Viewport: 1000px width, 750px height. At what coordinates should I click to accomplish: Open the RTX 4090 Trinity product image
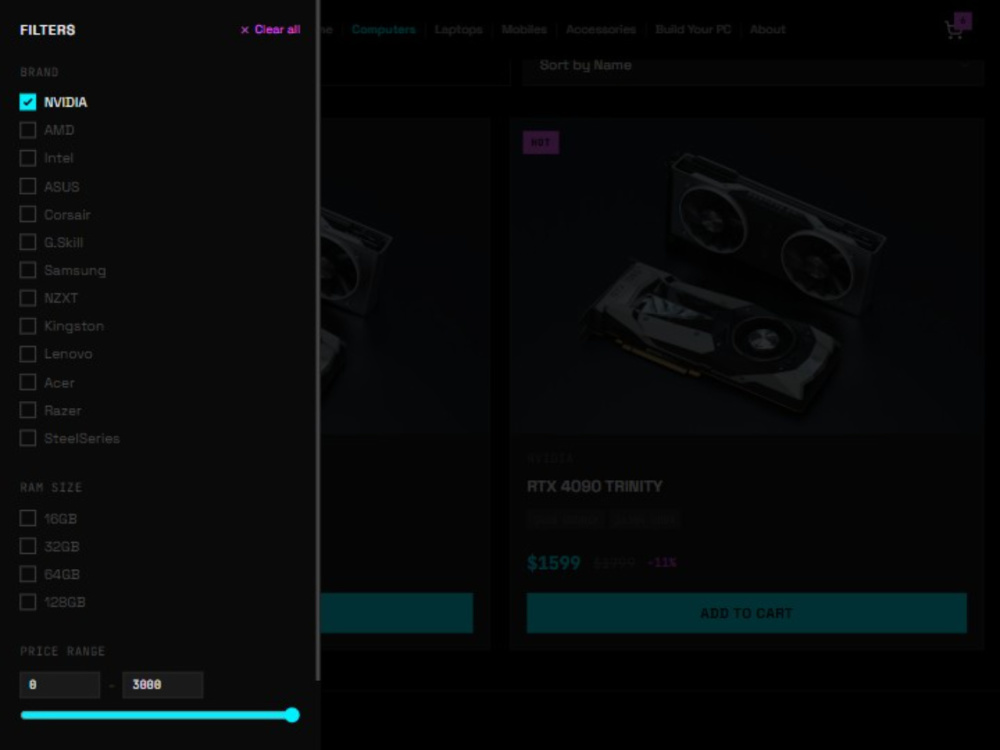746,277
